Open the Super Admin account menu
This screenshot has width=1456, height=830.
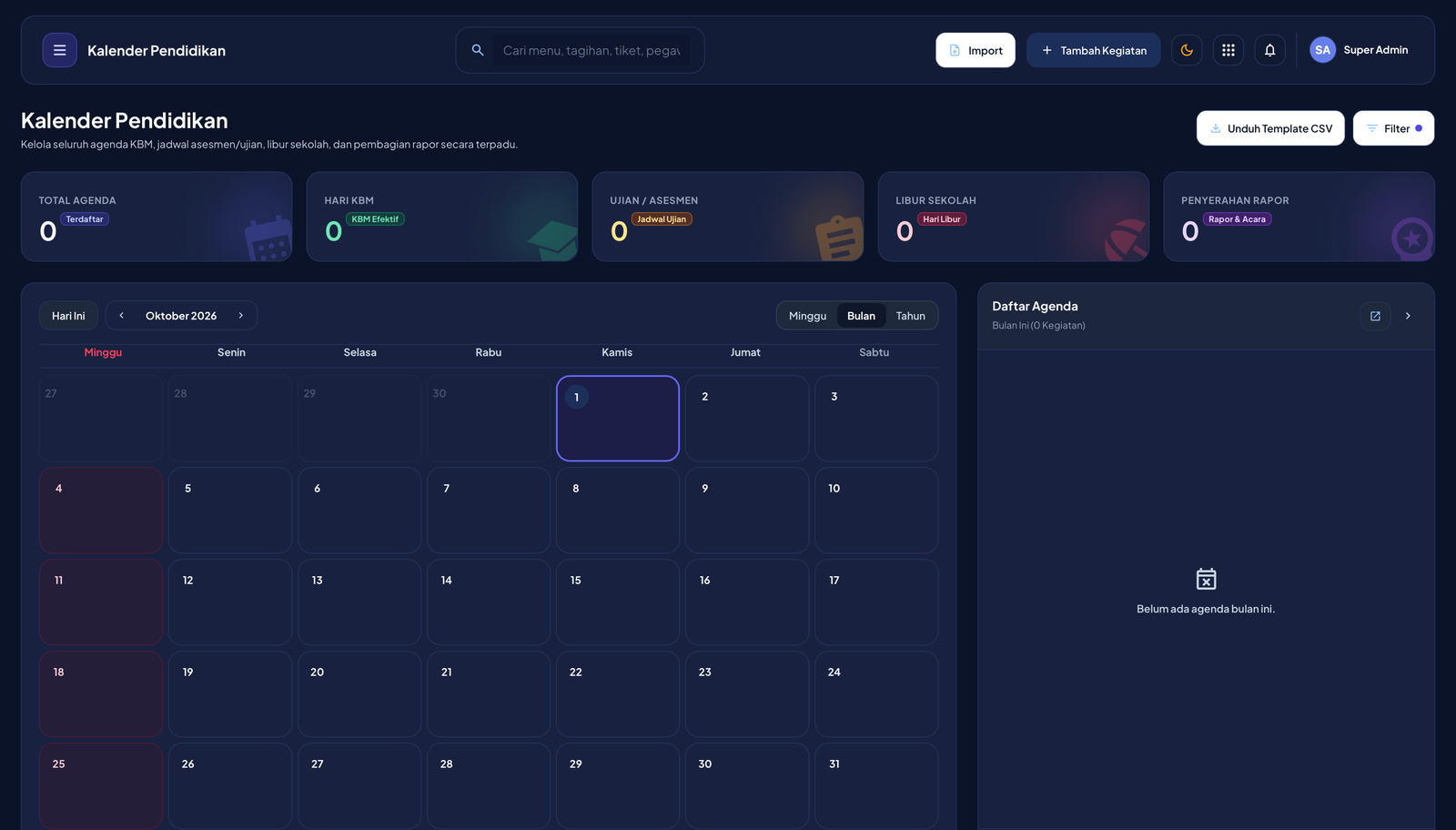click(x=1360, y=50)
